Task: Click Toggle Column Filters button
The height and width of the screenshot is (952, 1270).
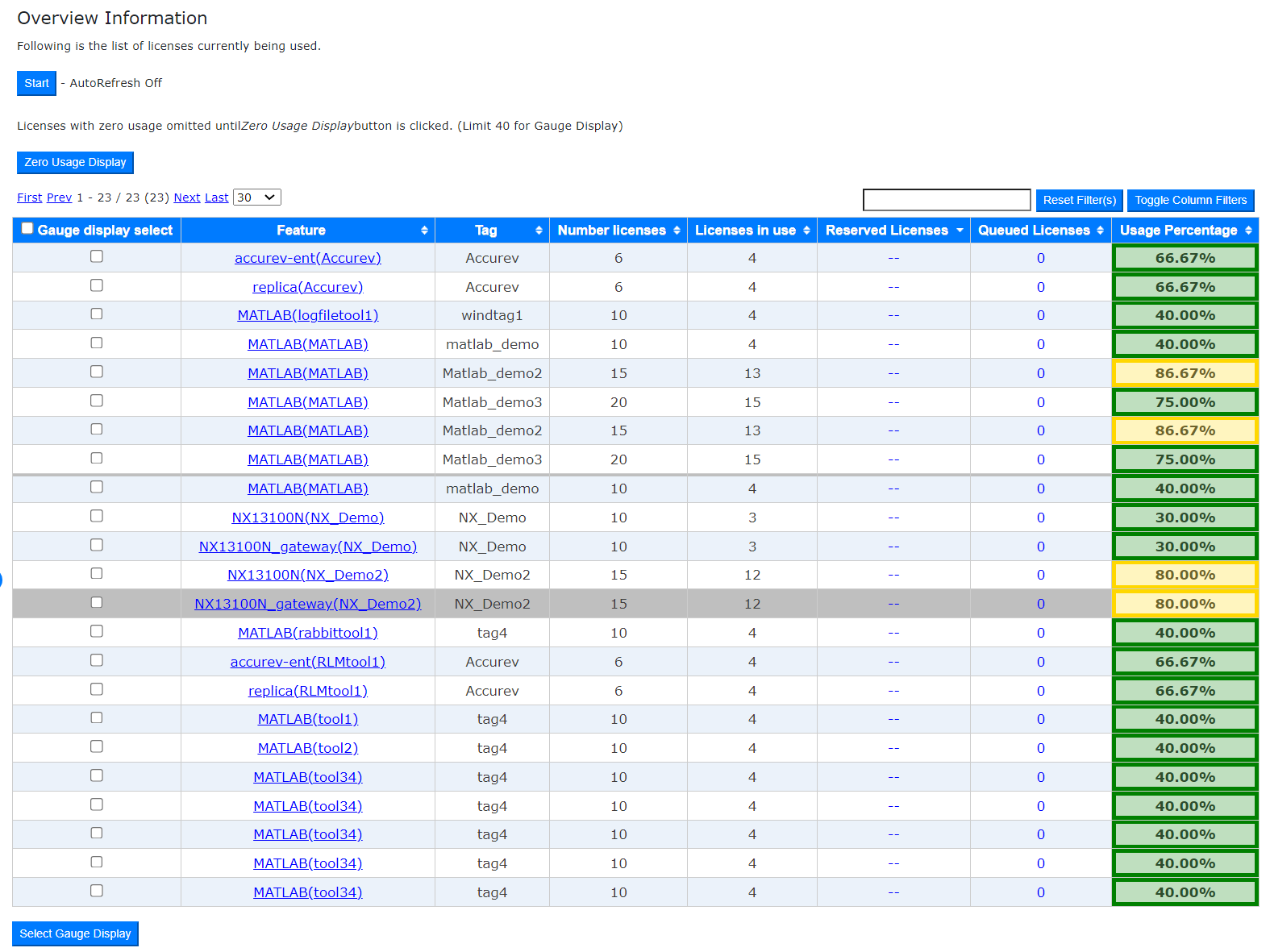Action: (x=1191, y=200)
